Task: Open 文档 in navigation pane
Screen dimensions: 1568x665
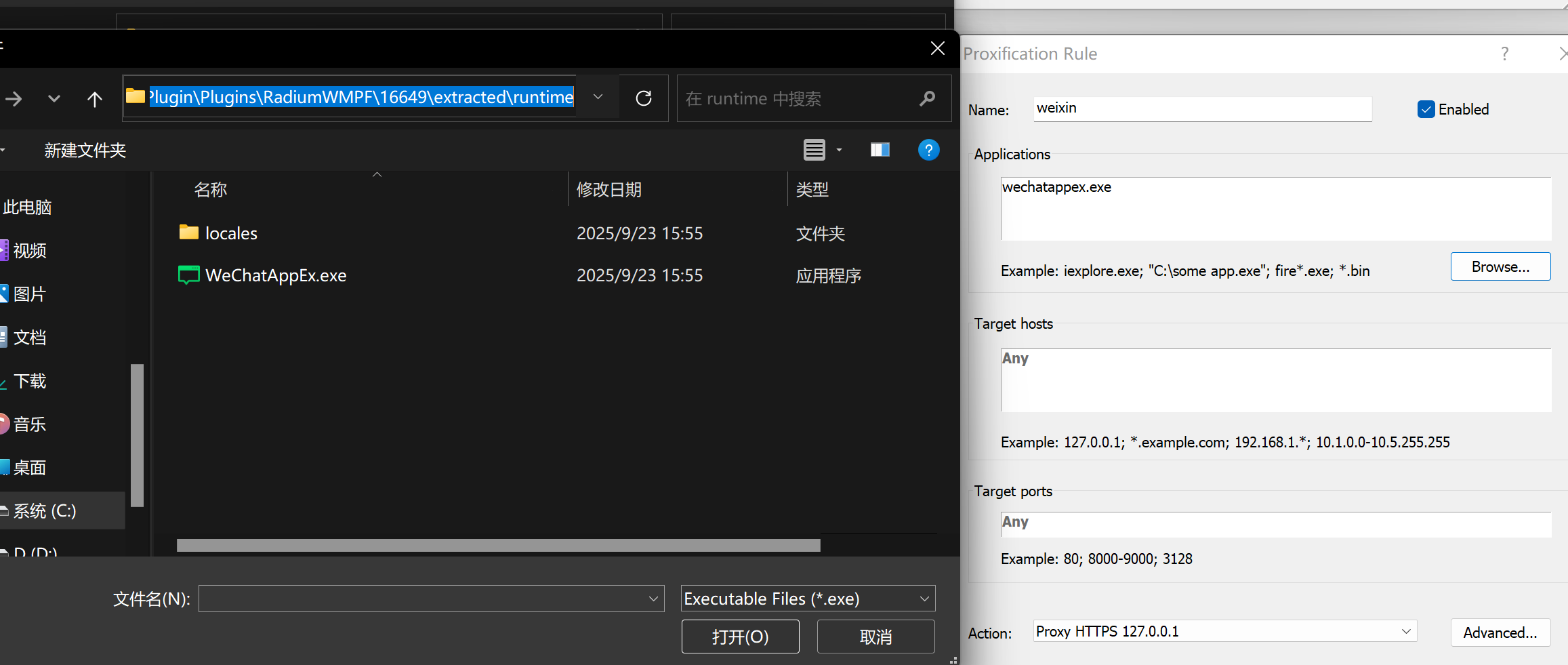Action: coord(30,338)
